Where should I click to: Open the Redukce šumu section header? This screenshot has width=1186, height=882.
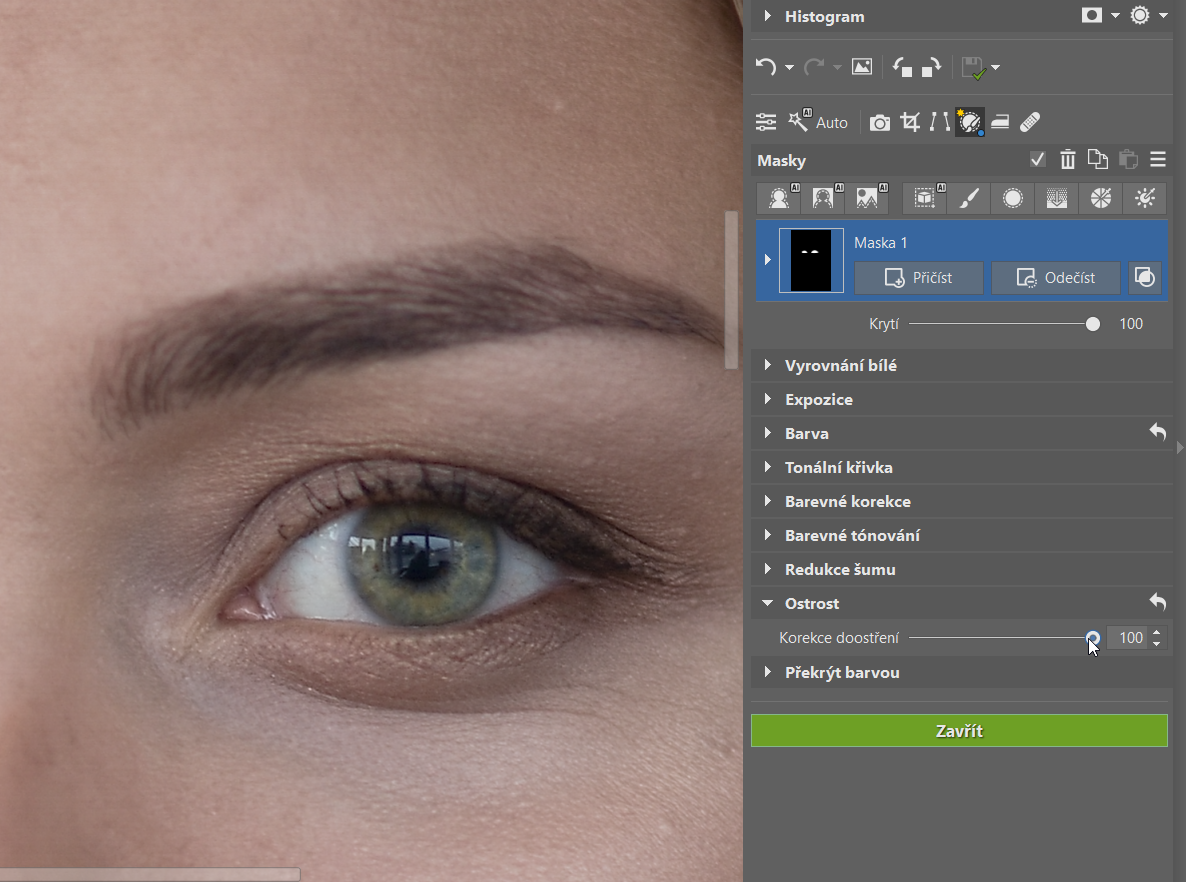tap(840, 569)
